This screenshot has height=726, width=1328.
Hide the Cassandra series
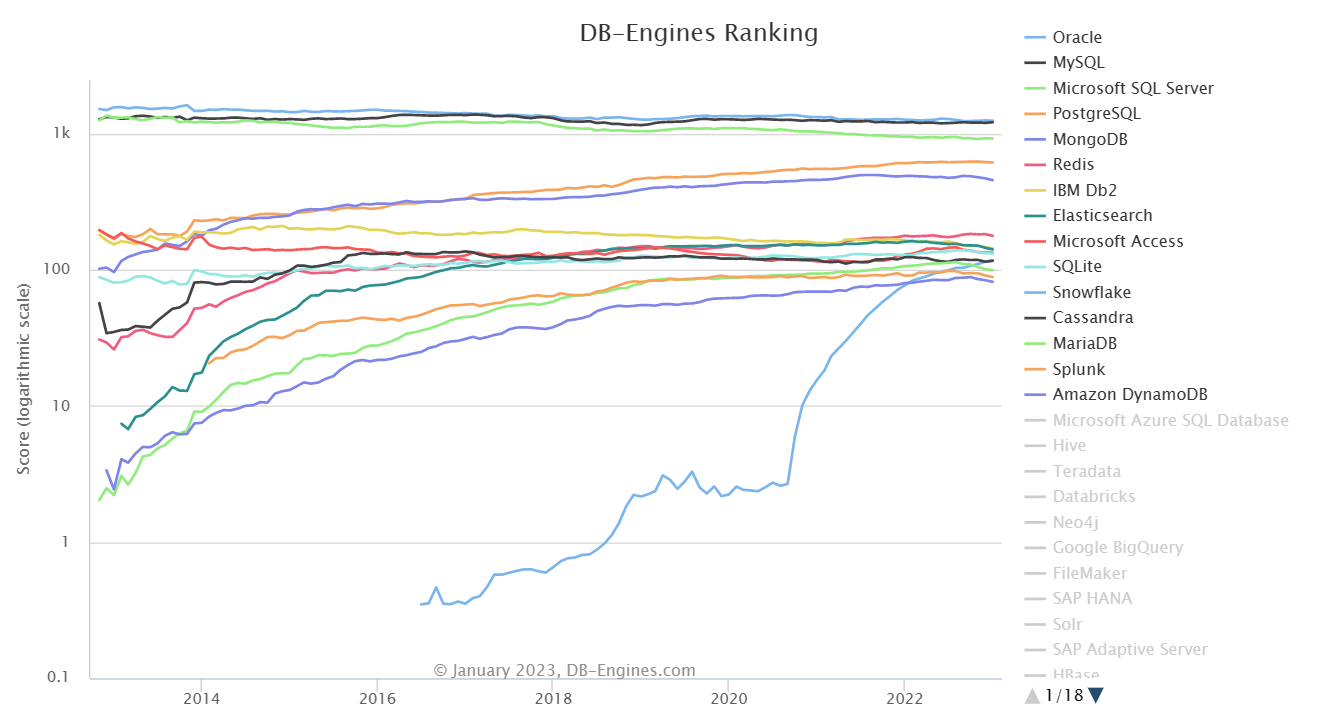point(1079,318)
